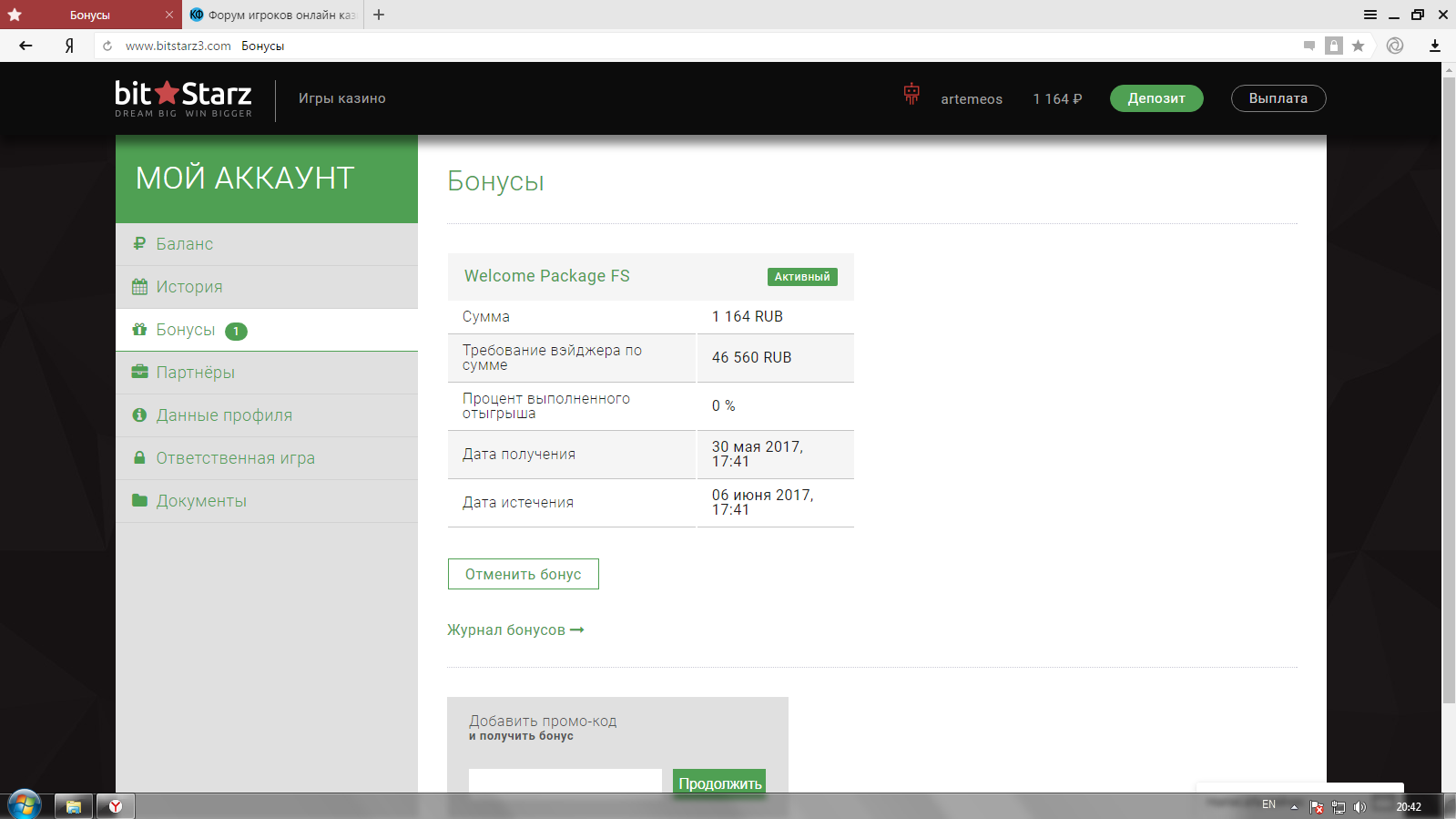Expand the hidden system tray icons
1456x819 pixels.
tap(1294, 806)
